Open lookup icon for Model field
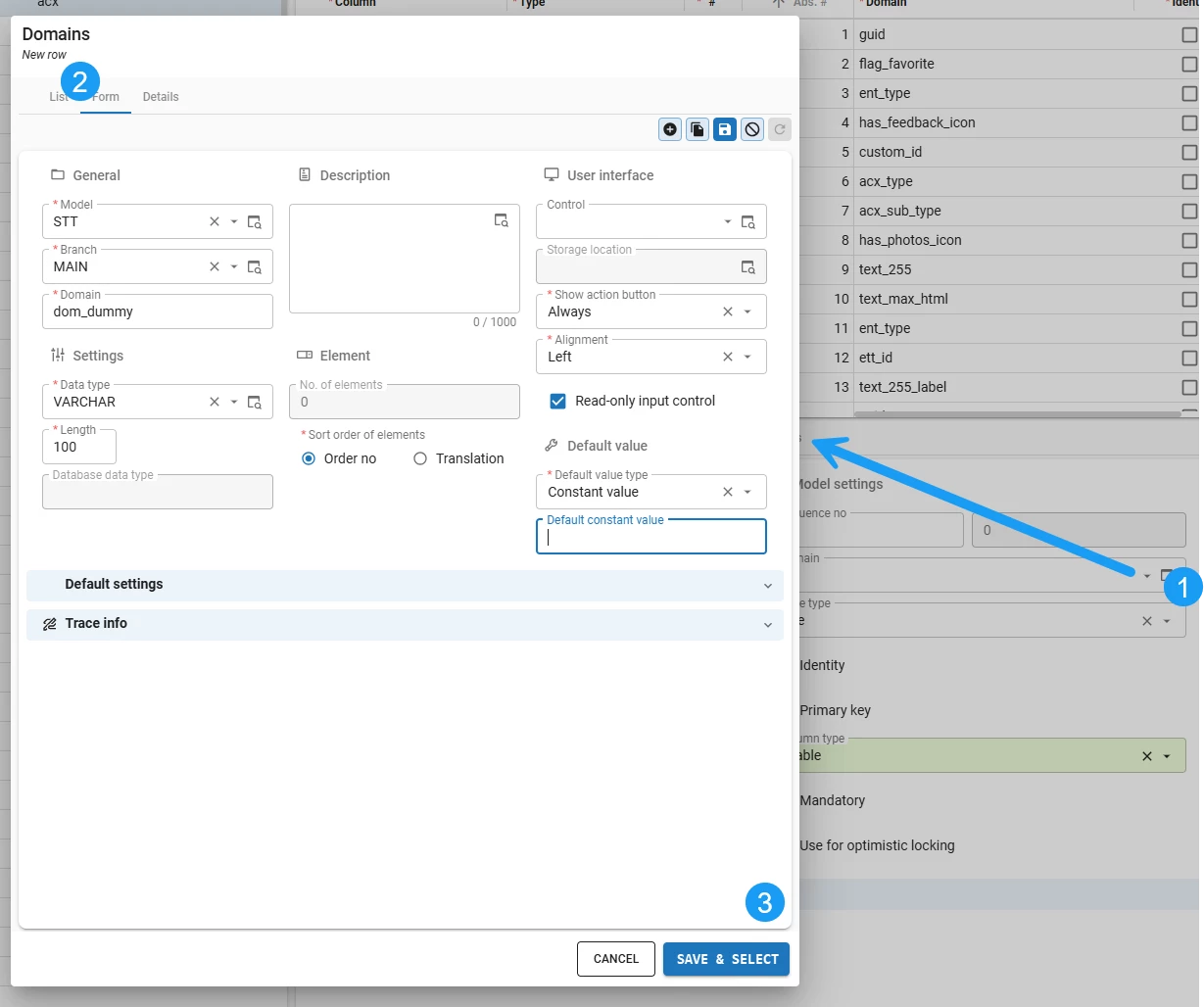 click(x=255, y=222)
